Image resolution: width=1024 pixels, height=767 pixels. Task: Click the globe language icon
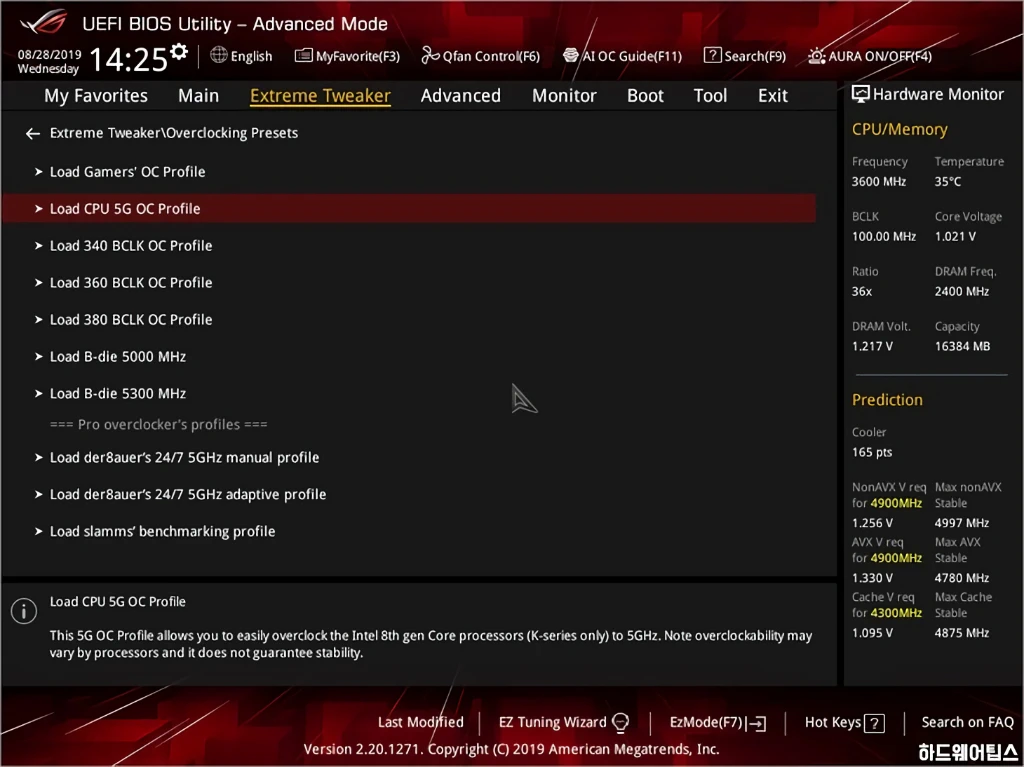(x=219, y=55)
